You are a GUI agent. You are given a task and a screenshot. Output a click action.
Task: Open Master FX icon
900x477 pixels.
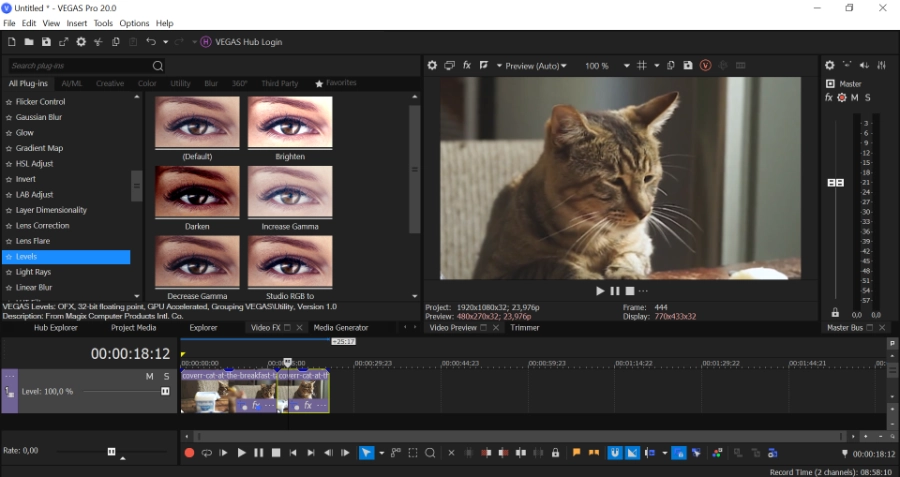(x=829, y=98)
